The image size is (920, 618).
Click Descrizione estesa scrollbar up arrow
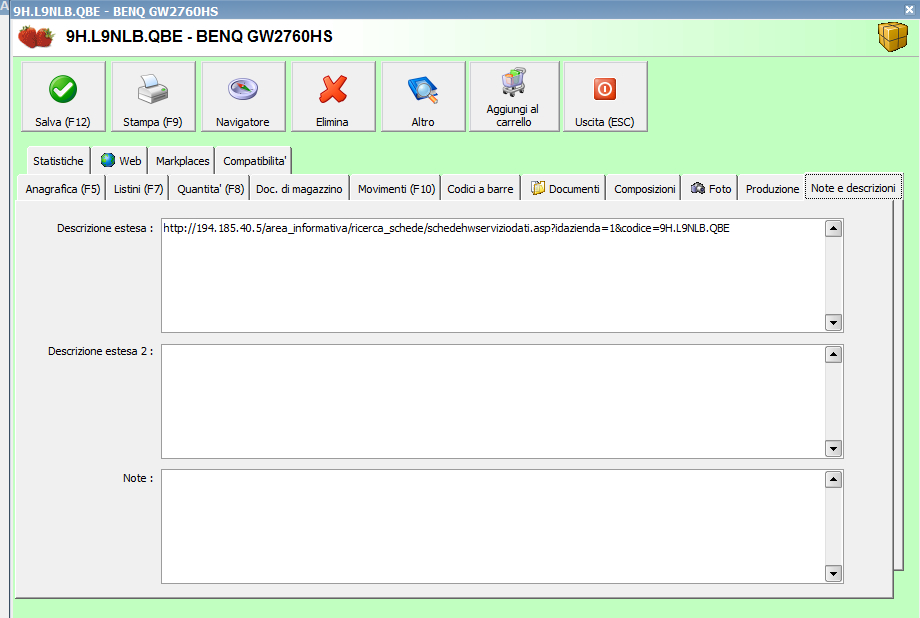tap(833, 228)
